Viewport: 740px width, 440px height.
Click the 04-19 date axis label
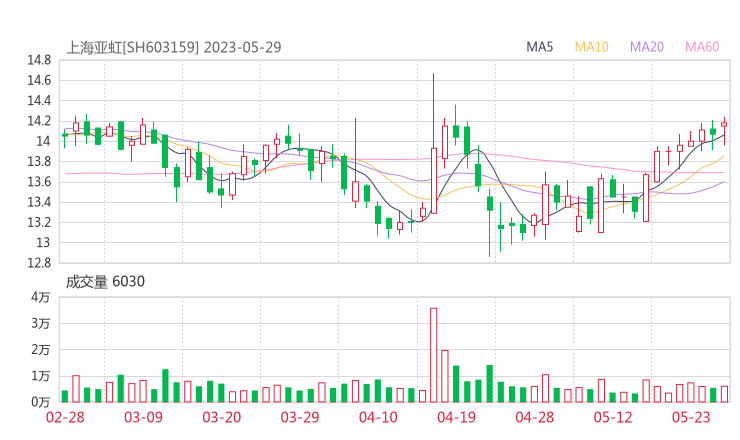click(456, 417)
